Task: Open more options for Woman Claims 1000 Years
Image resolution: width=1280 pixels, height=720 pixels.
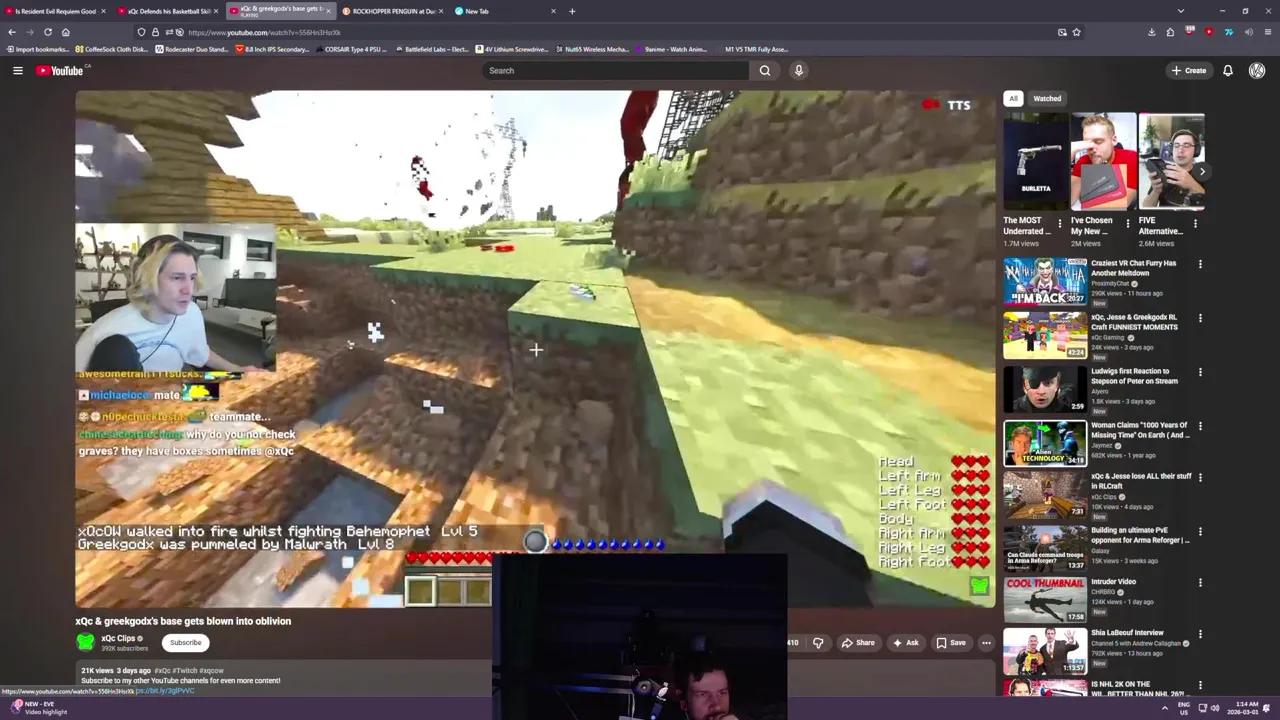Action: pyautogui.click(x=1200, y=426)
